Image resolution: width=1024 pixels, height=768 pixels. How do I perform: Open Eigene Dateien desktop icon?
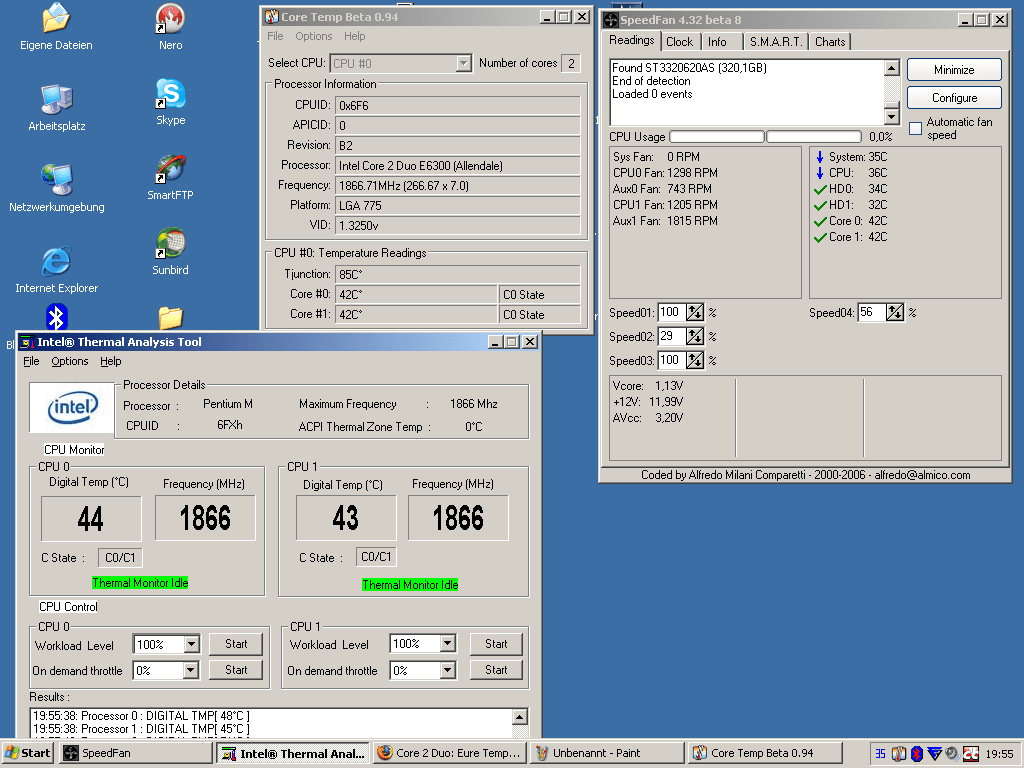(56, 27)
